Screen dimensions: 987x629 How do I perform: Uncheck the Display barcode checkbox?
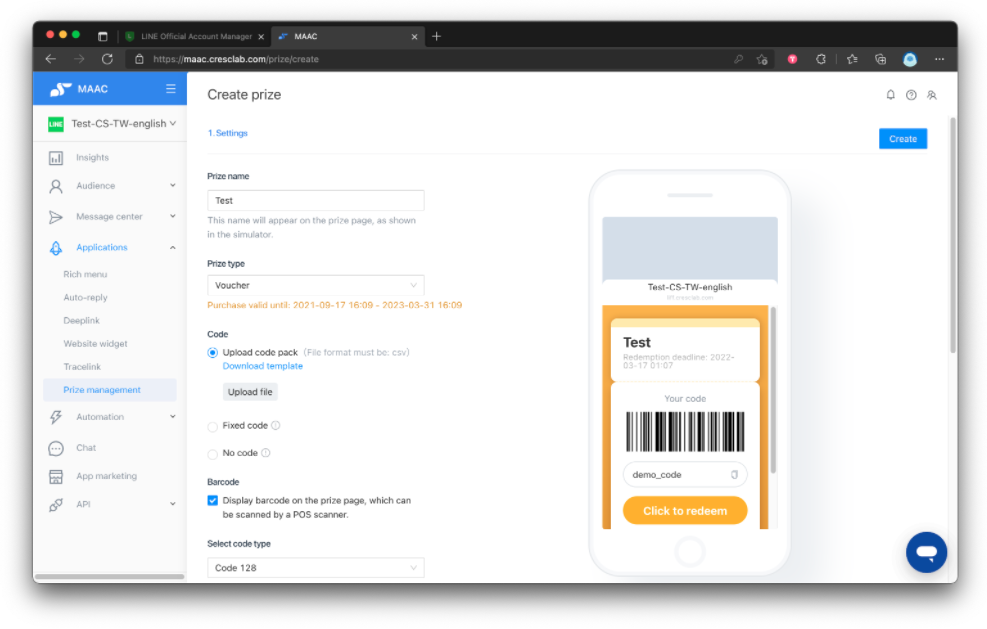tap(213, 501)
